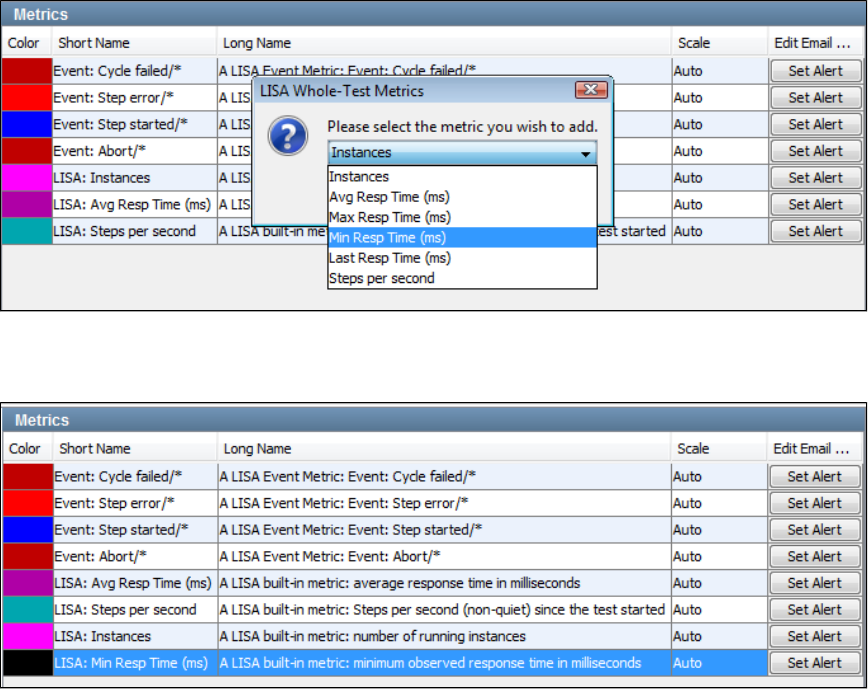Select 'Event: Step error/*' short name in top panel
The height and width of the screenshot is (689, 868).
135,98
